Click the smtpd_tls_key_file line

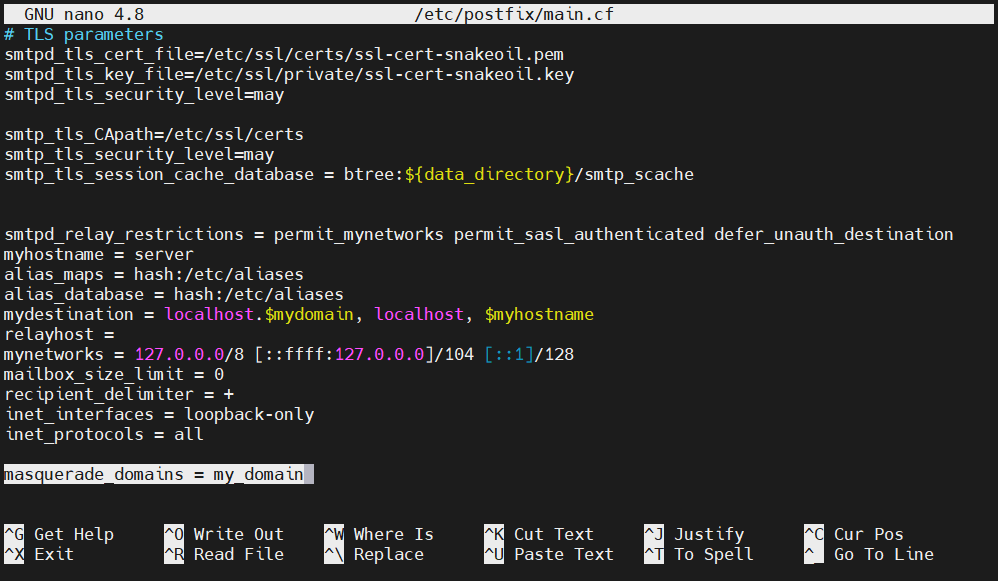289,74
